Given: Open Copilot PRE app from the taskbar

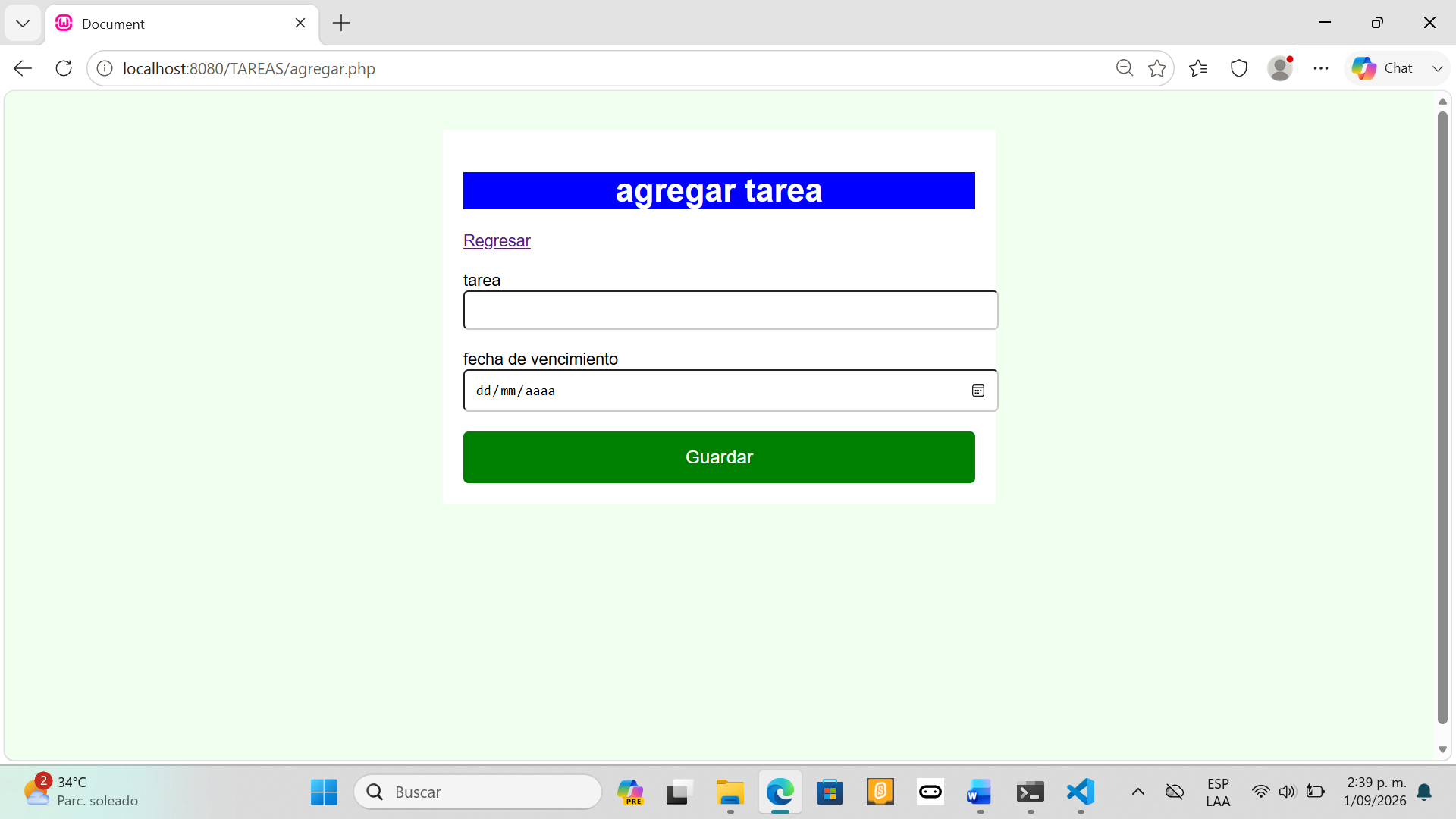Looking at the screenshot, I should click(x=630, y=792).
